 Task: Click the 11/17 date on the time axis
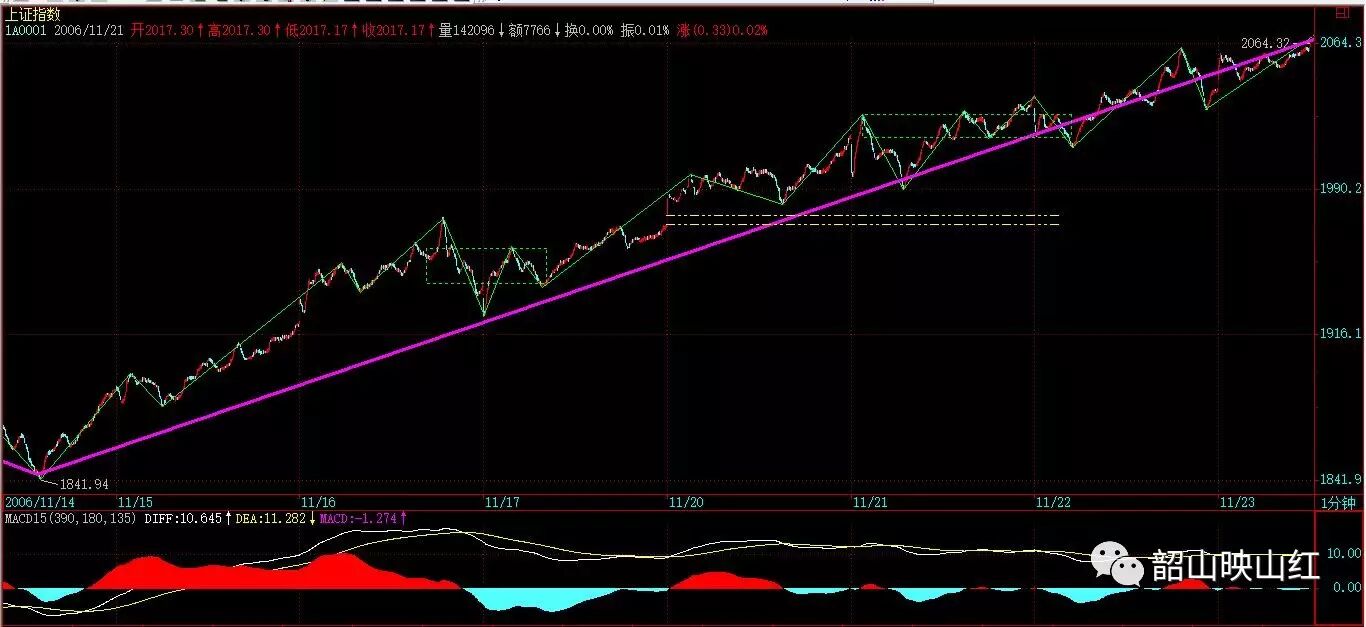tap(501, 502)
